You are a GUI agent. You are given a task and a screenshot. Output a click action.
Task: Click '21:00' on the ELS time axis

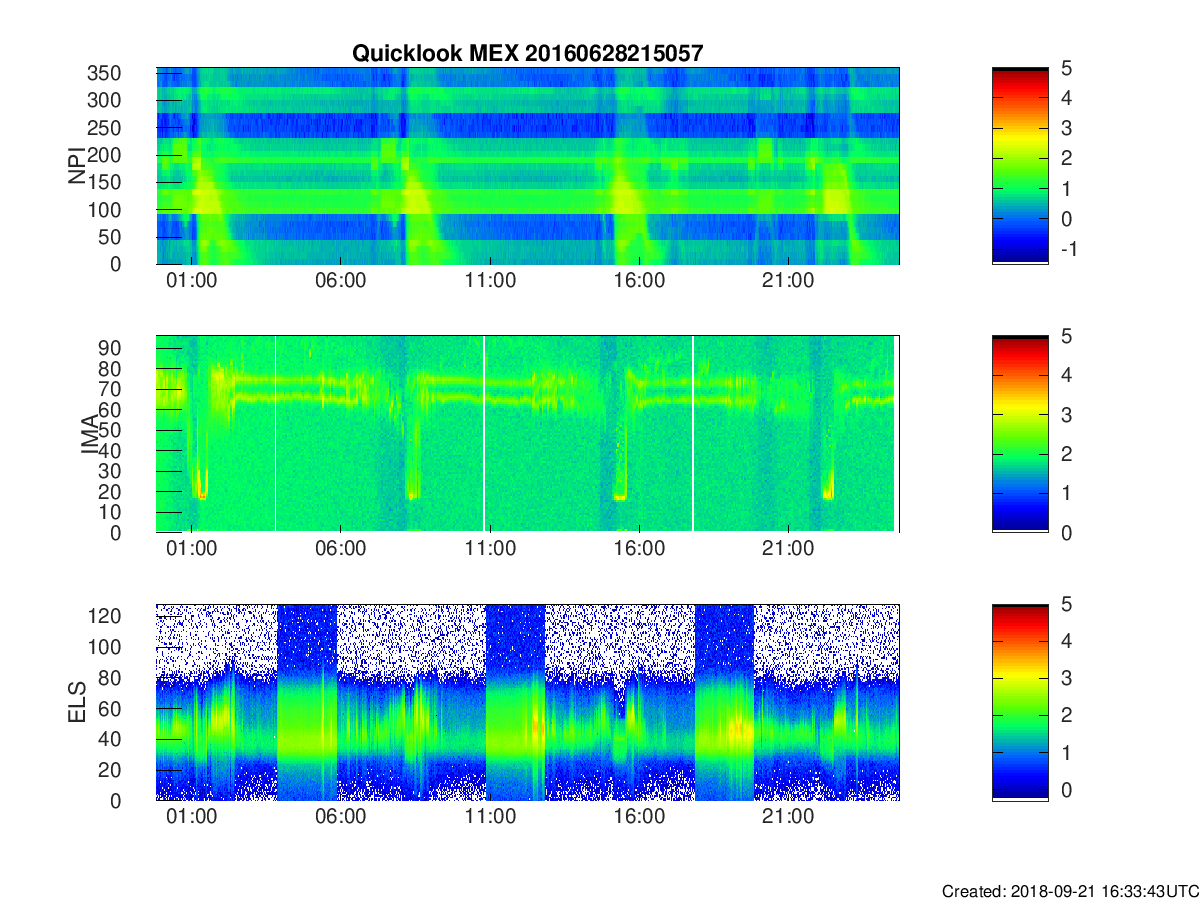click(788, 817)
